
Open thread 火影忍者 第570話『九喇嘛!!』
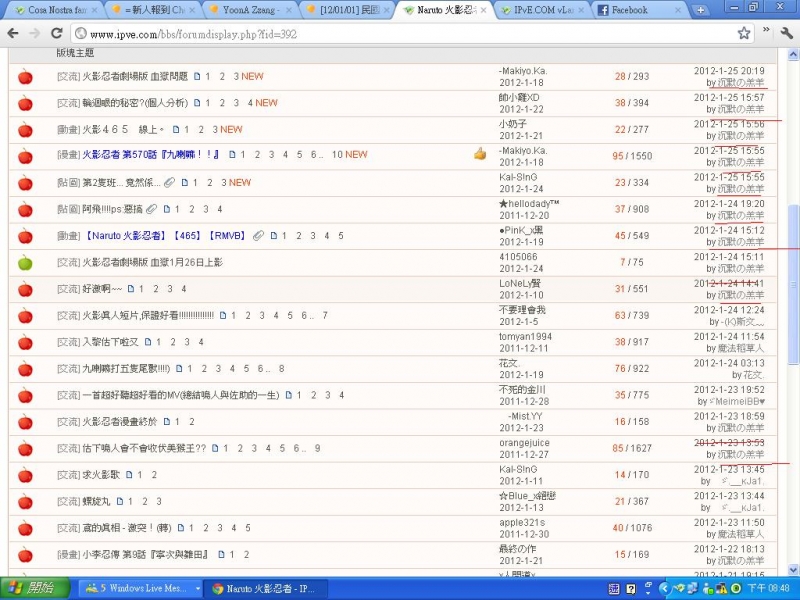click(151, 155)
